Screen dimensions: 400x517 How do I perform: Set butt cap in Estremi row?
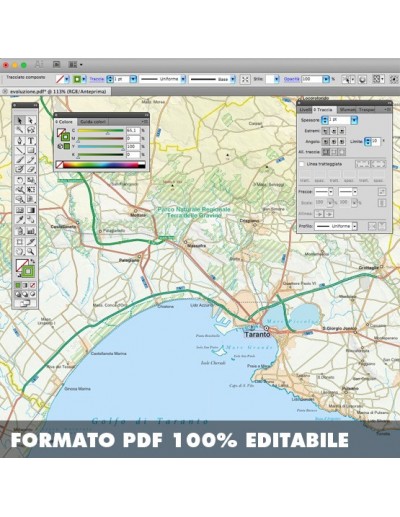click(325, 131)
